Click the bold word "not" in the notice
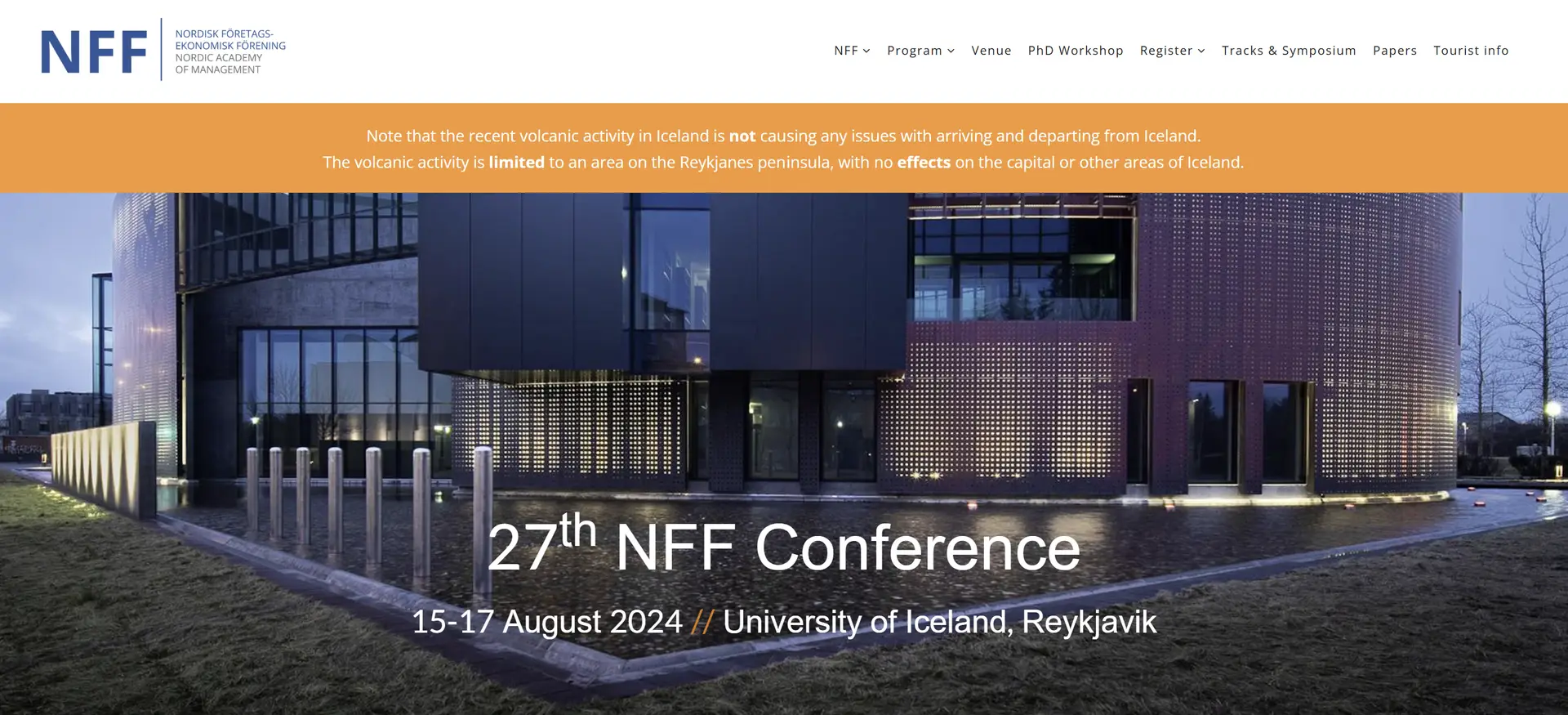1568x715 pixels. [x=742, y=136]
